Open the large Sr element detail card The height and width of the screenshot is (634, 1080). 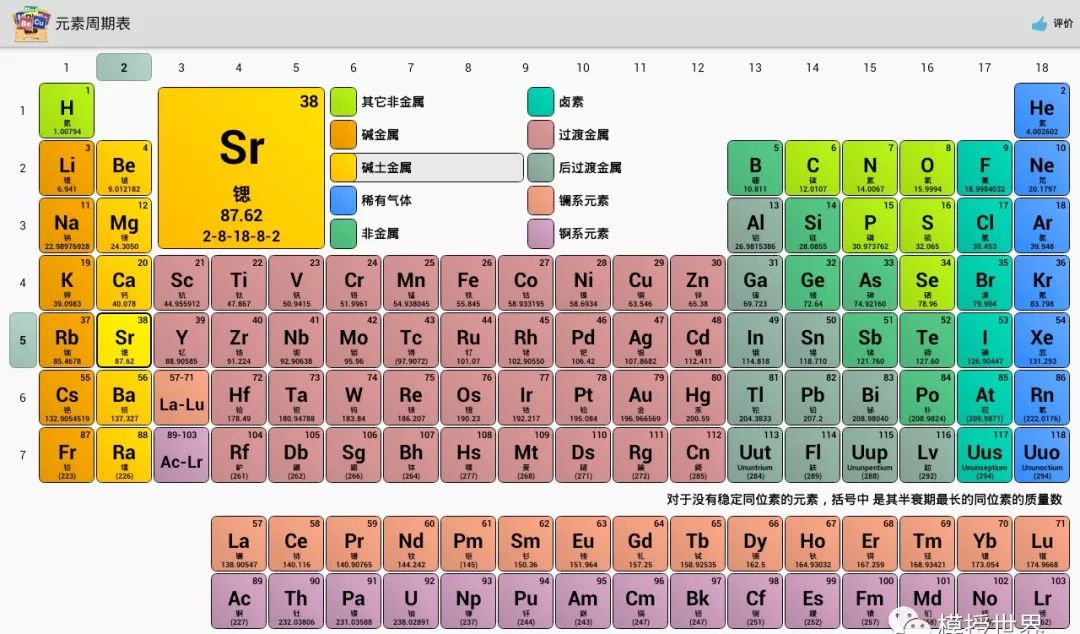click(x=241, y=167)
